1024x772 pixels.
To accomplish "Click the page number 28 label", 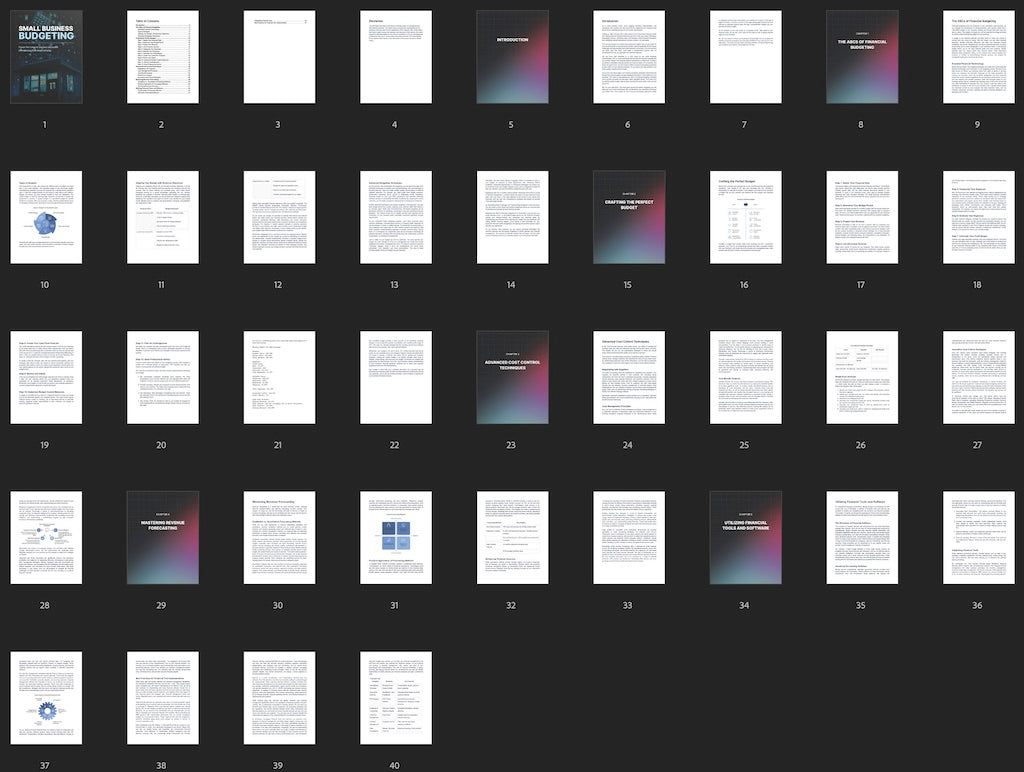I will pyautogui.click(x=45, y=606).
